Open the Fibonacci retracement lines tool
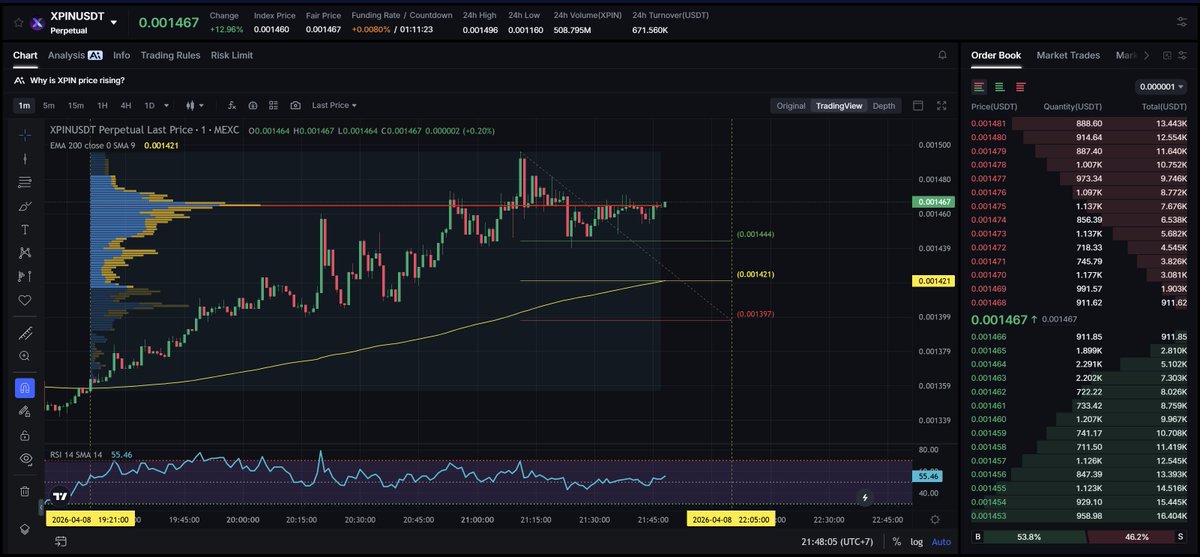1200x557 pixels. click(x=25, y=182)
